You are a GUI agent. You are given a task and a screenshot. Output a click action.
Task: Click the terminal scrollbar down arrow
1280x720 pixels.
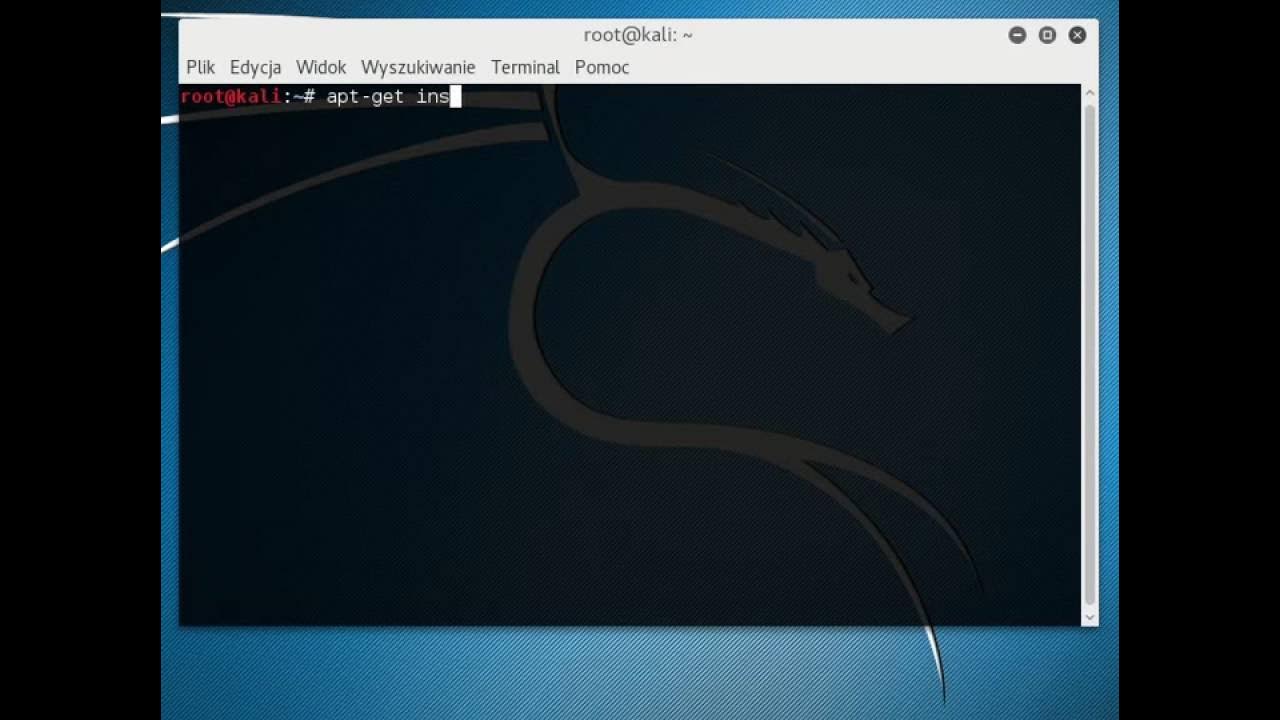click(1090, 618)
